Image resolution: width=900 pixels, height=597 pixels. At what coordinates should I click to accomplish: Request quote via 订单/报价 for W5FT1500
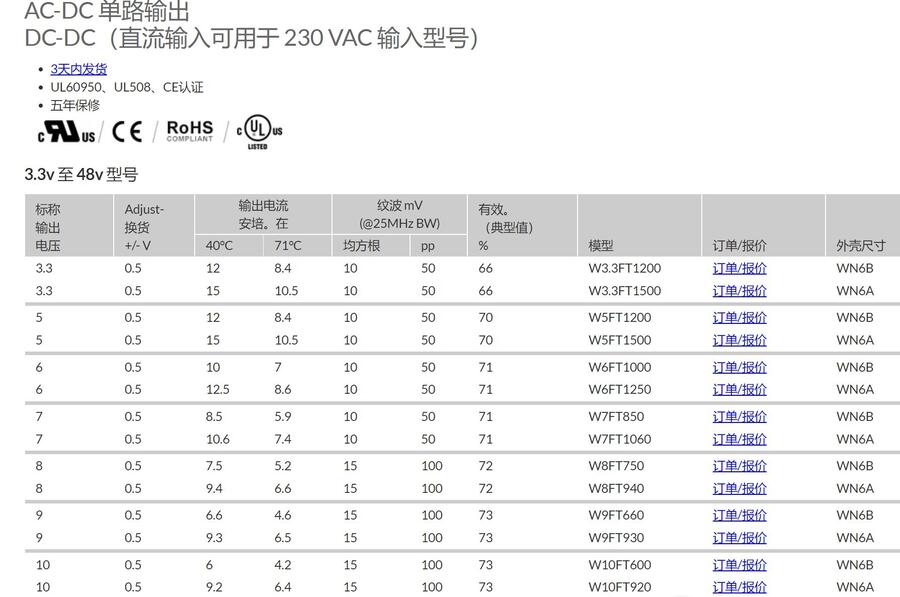coord(739,340)
